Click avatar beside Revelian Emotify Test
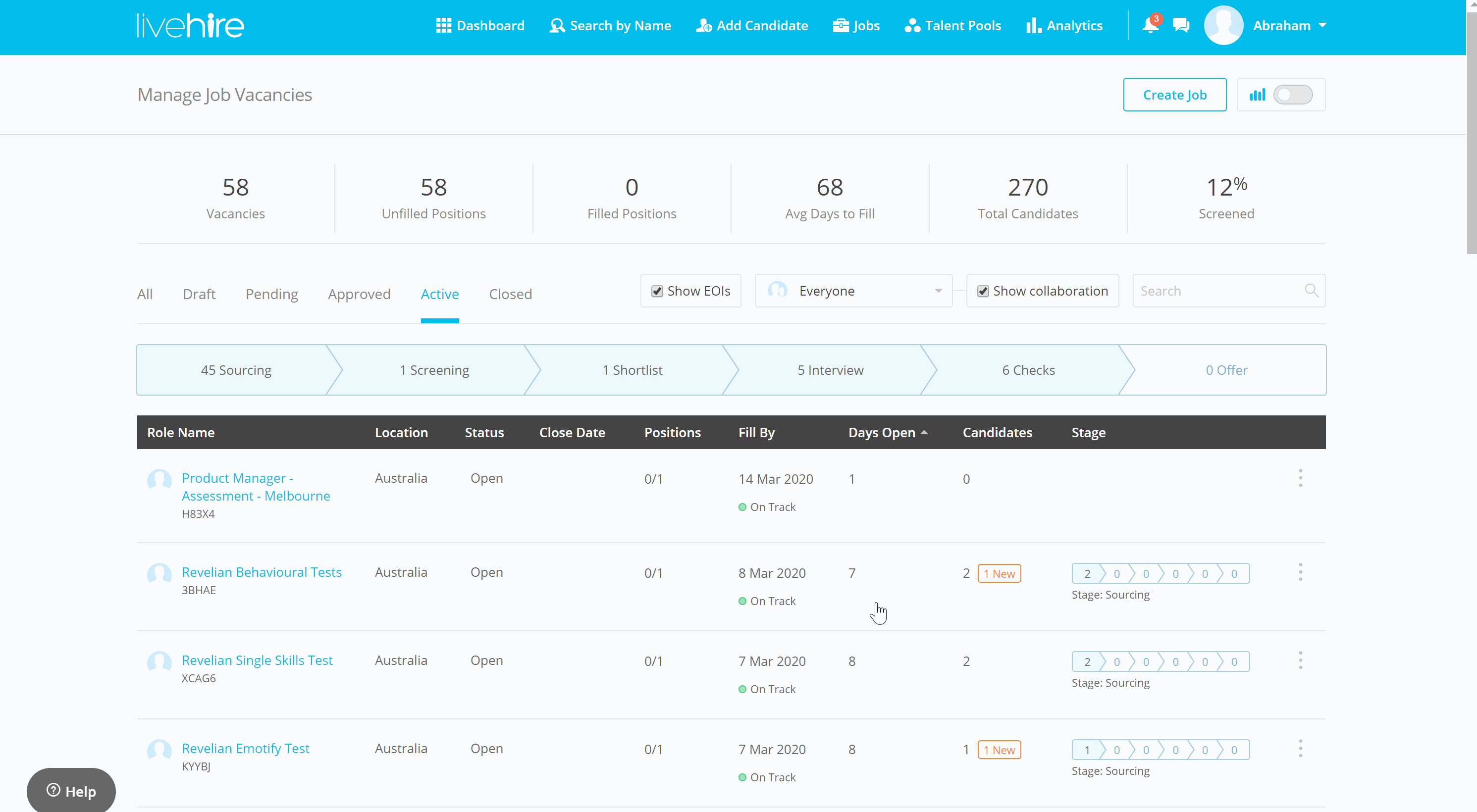This screenshot has height=812, width=1477. (x=159, y=751)
